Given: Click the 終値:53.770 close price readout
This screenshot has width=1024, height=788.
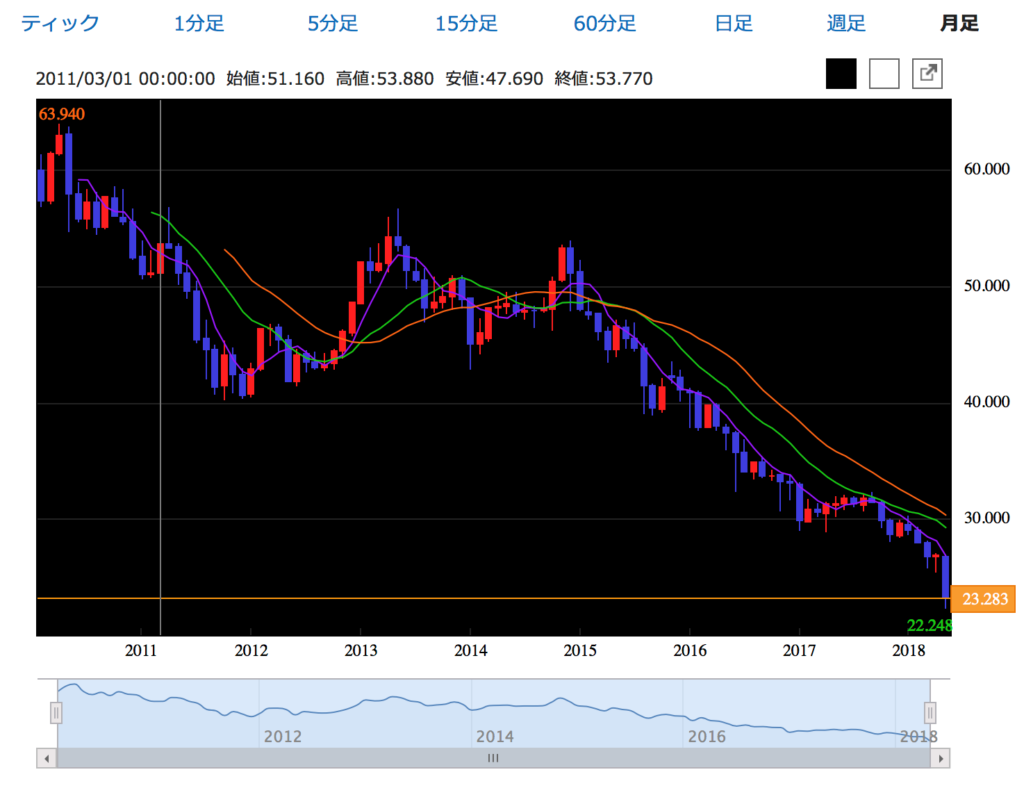Looking at the screenshot, I should [603, 79].
